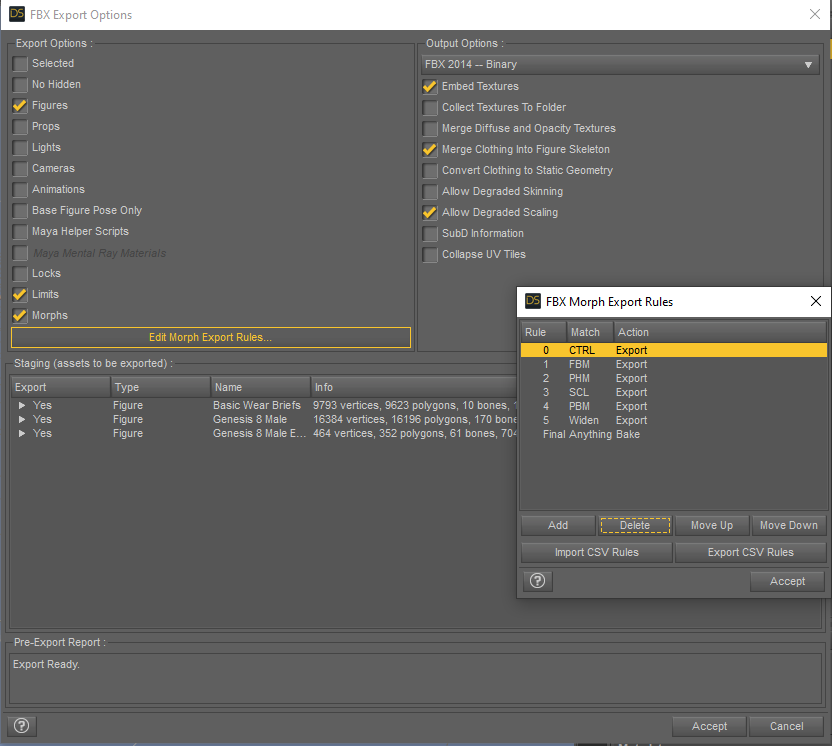Add a new morph export rule
Image resolution: width=832 pixels, height=746 pixels.
558,525
